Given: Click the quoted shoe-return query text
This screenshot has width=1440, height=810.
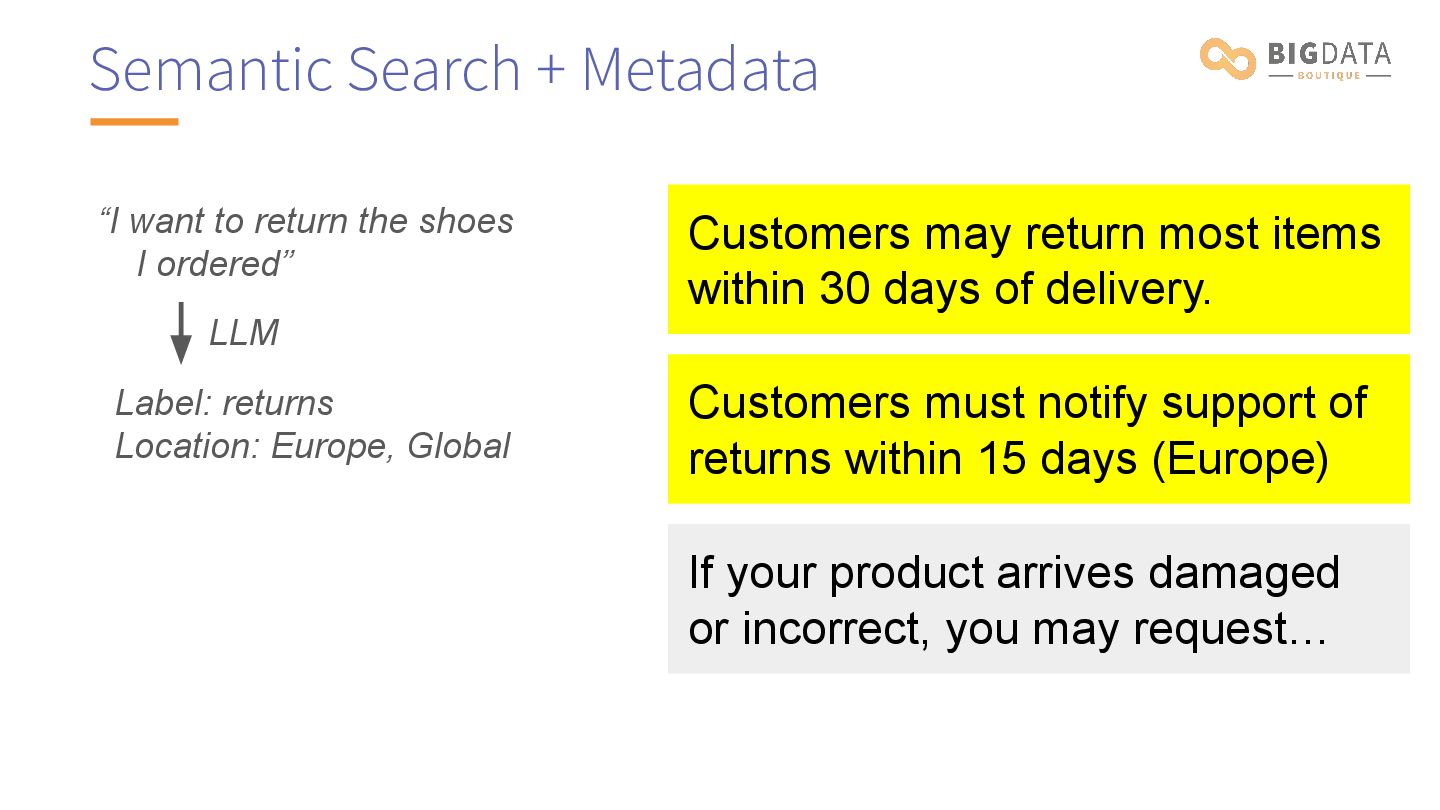Looking at the screenshot, I should [x=306, y=242].
